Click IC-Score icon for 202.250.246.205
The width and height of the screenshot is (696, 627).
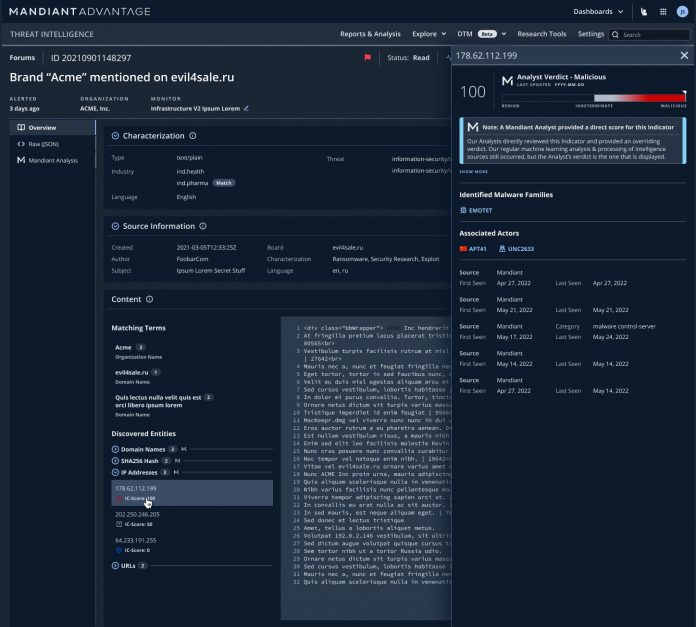click(x=119, y=524)
